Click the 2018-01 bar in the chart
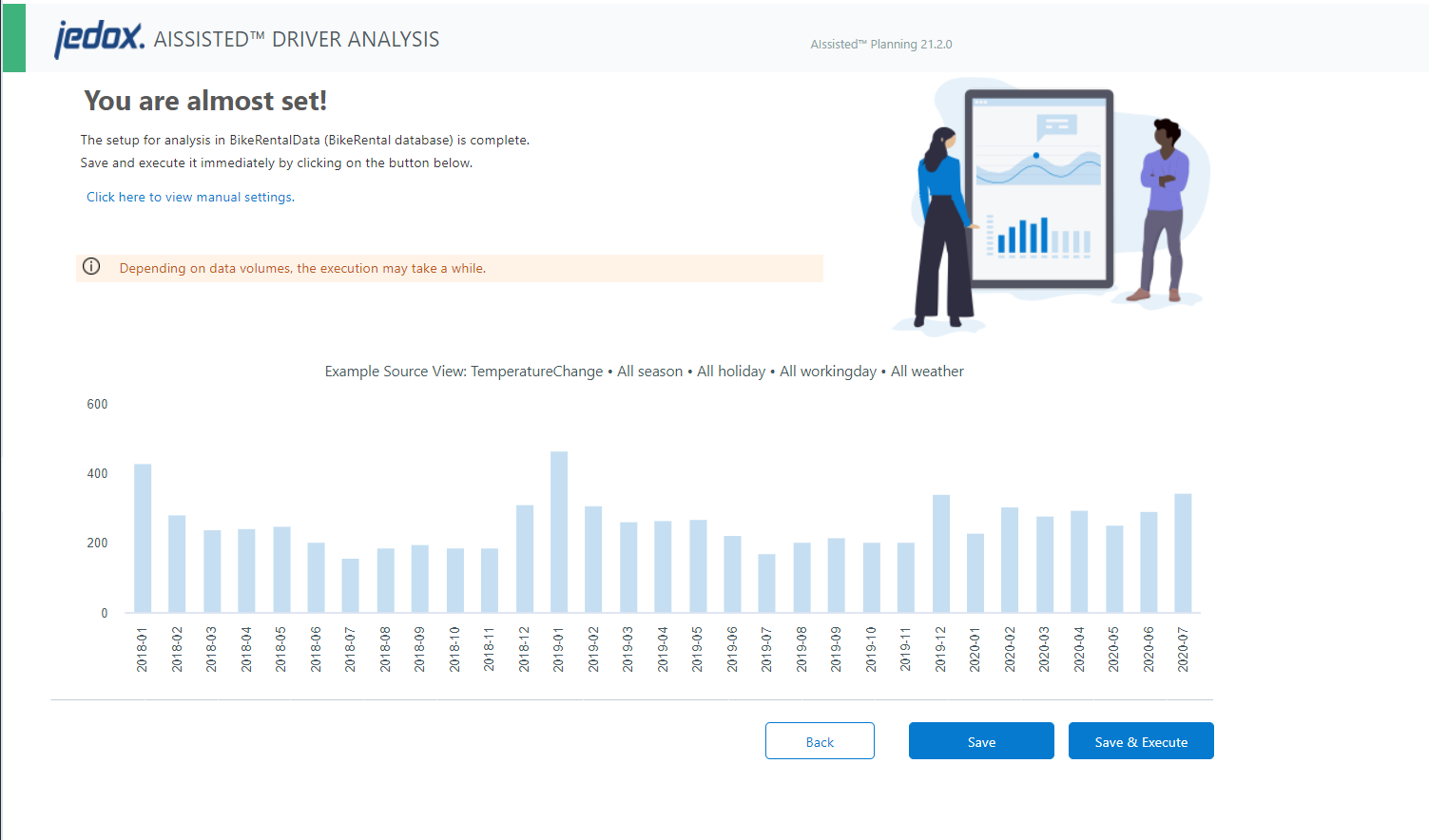The height and width of the screenshot is (840, 1429). [141, 537]
